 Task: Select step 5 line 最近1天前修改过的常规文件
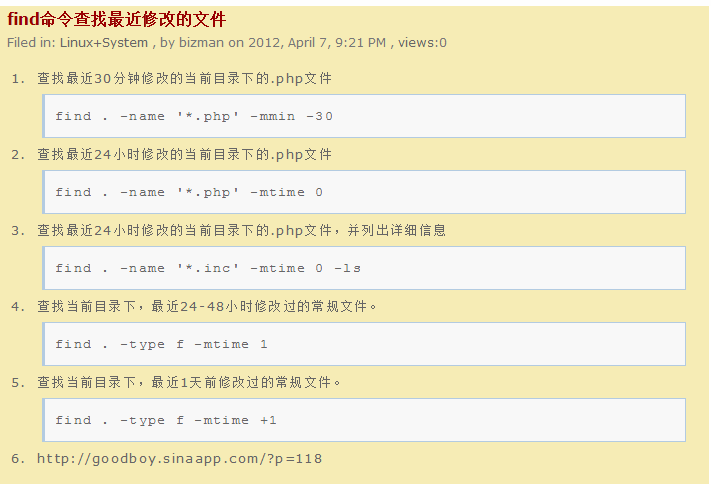(x=189, y=382)
